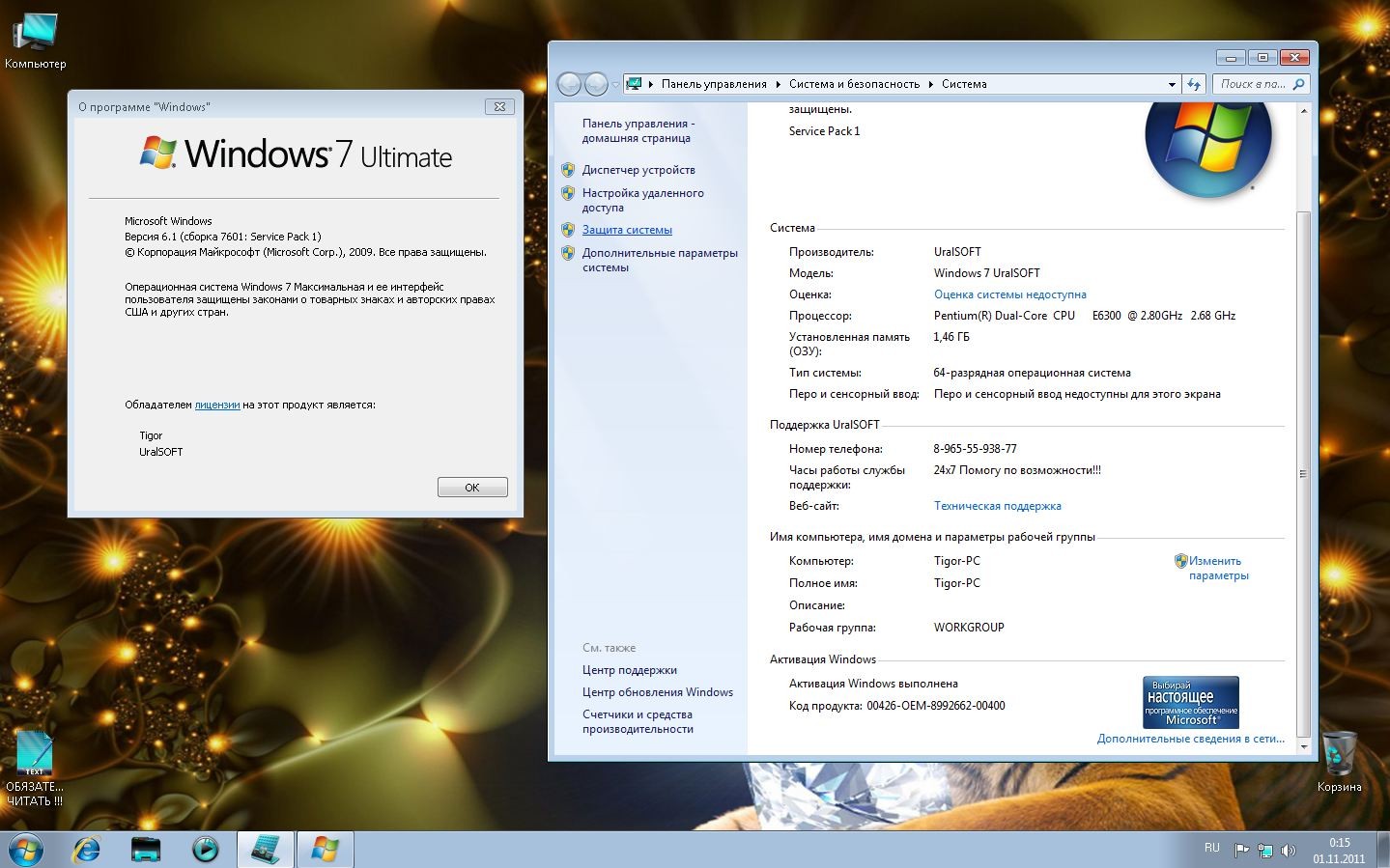The image size is (1390, 868).
Task: Click the refresh button next to the address bar
Action: coord(1194,84)
